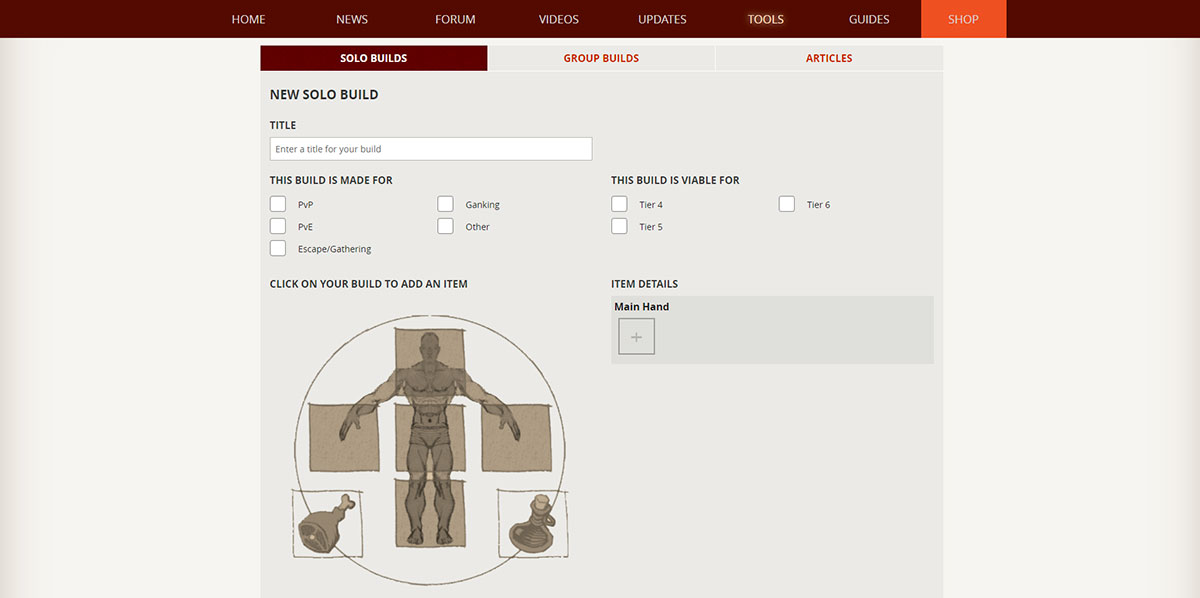1200x598 pixels.
Task: Click the potion slot icon
Action: click(x=532, y=522)
